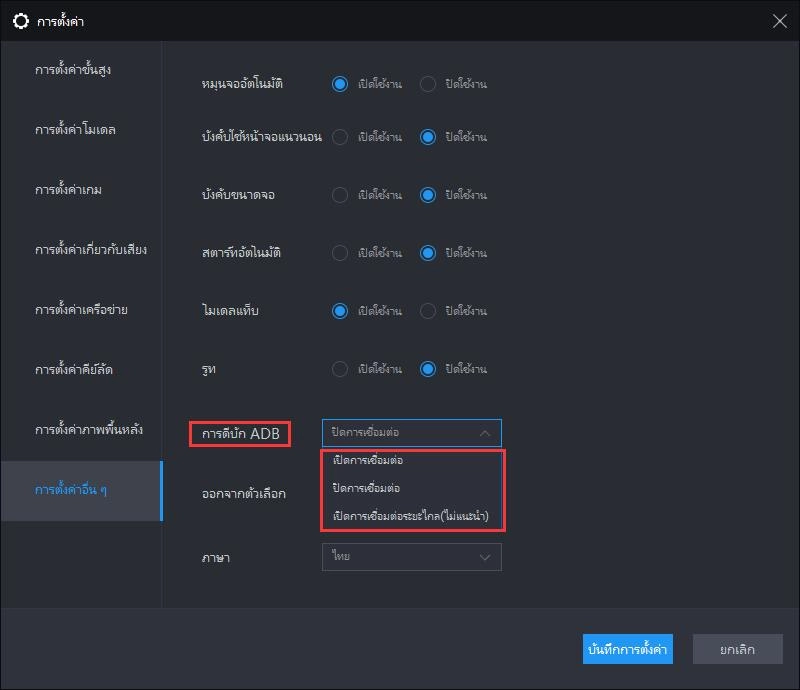
Task: Open the ภาษา language dropdown
Action: pos(412,557)
